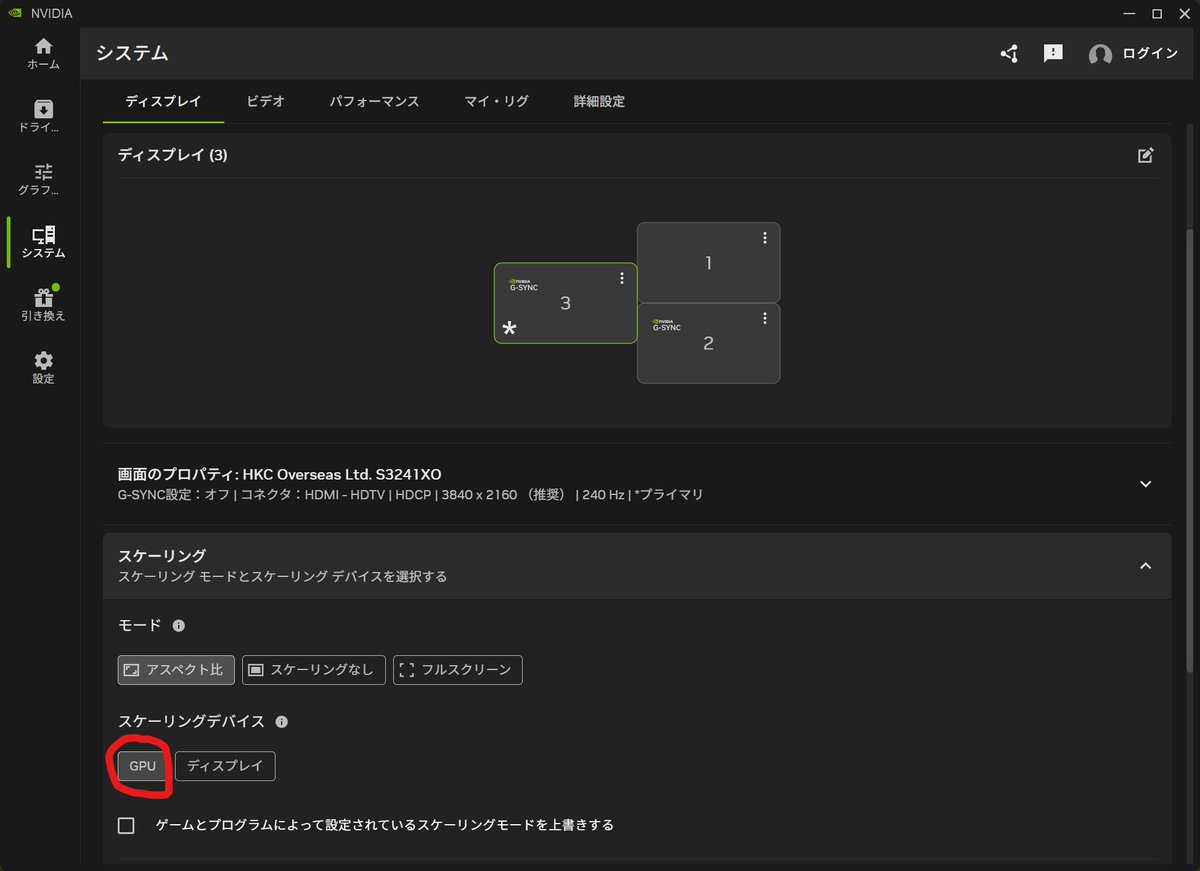The width and height of the screenshot is (1200, 871).
Task: Open the 引き換え gift section
Action: [x=43, y=305]
